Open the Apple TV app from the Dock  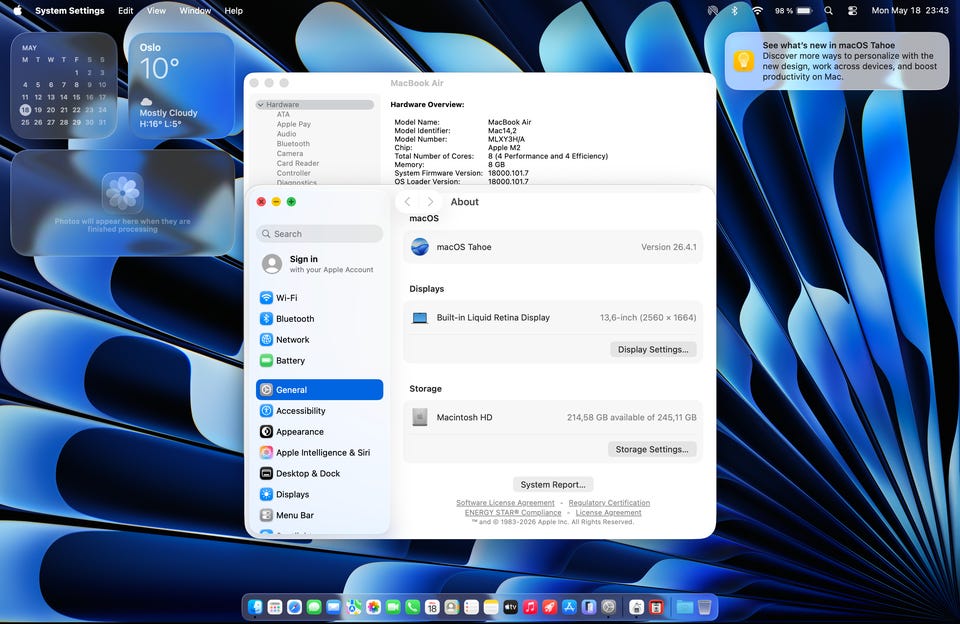(511, 607)
